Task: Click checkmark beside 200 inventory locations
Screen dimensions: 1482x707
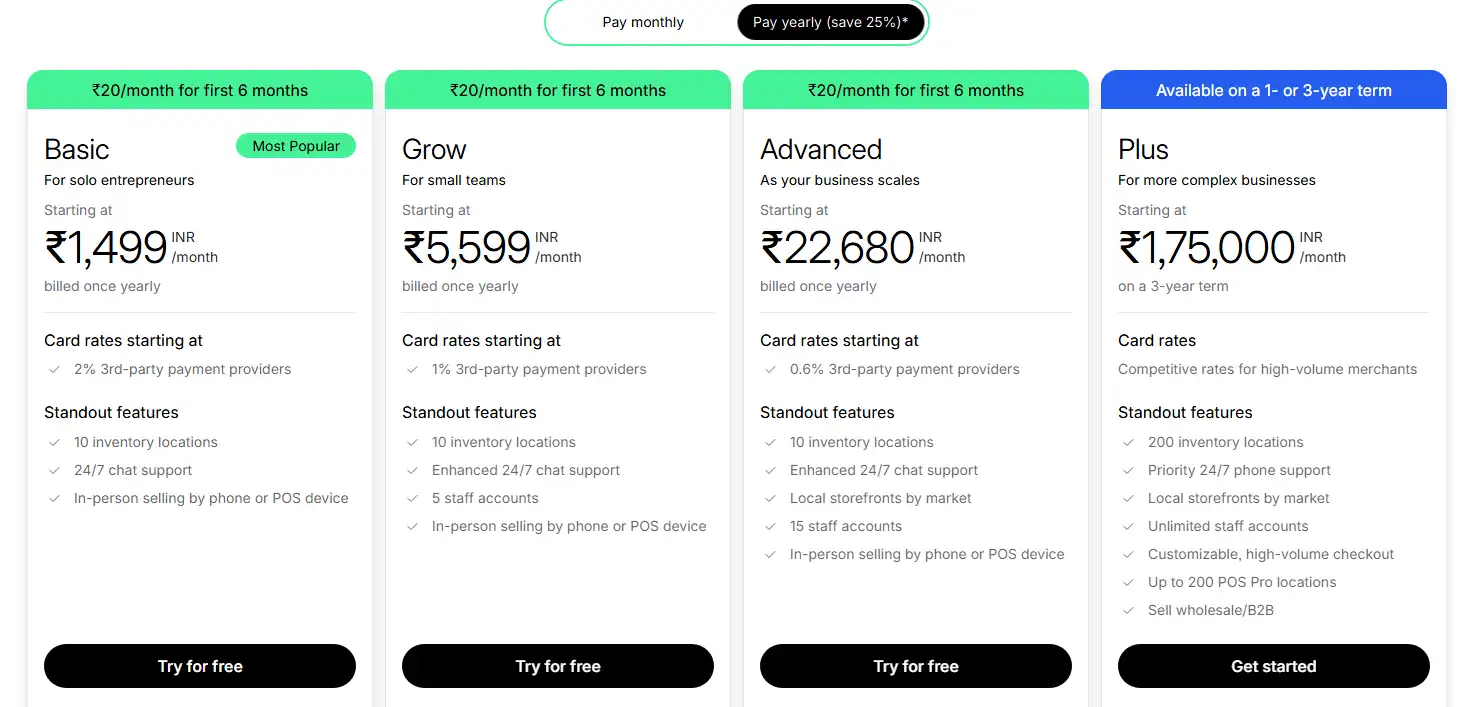Action: [1129, 442]
